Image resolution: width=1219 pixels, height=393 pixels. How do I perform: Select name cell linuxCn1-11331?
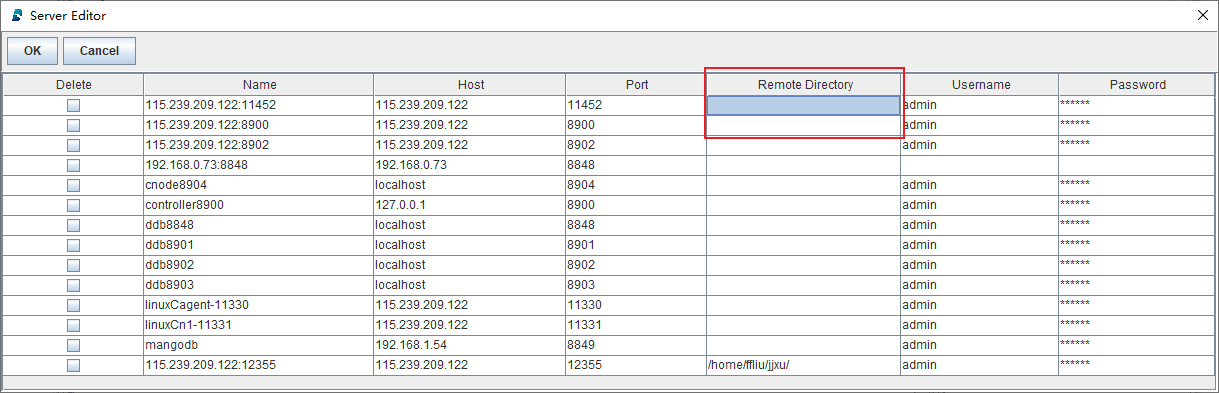coord(259,325)
